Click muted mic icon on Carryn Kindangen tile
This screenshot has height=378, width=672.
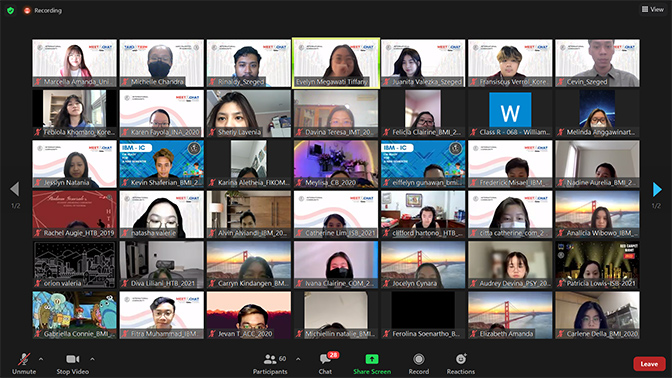212,283
